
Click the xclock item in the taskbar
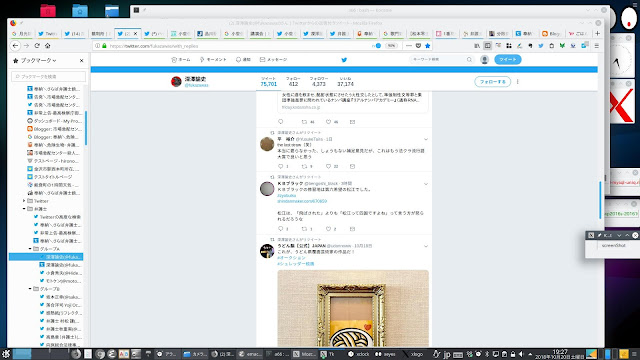point(358,354)
